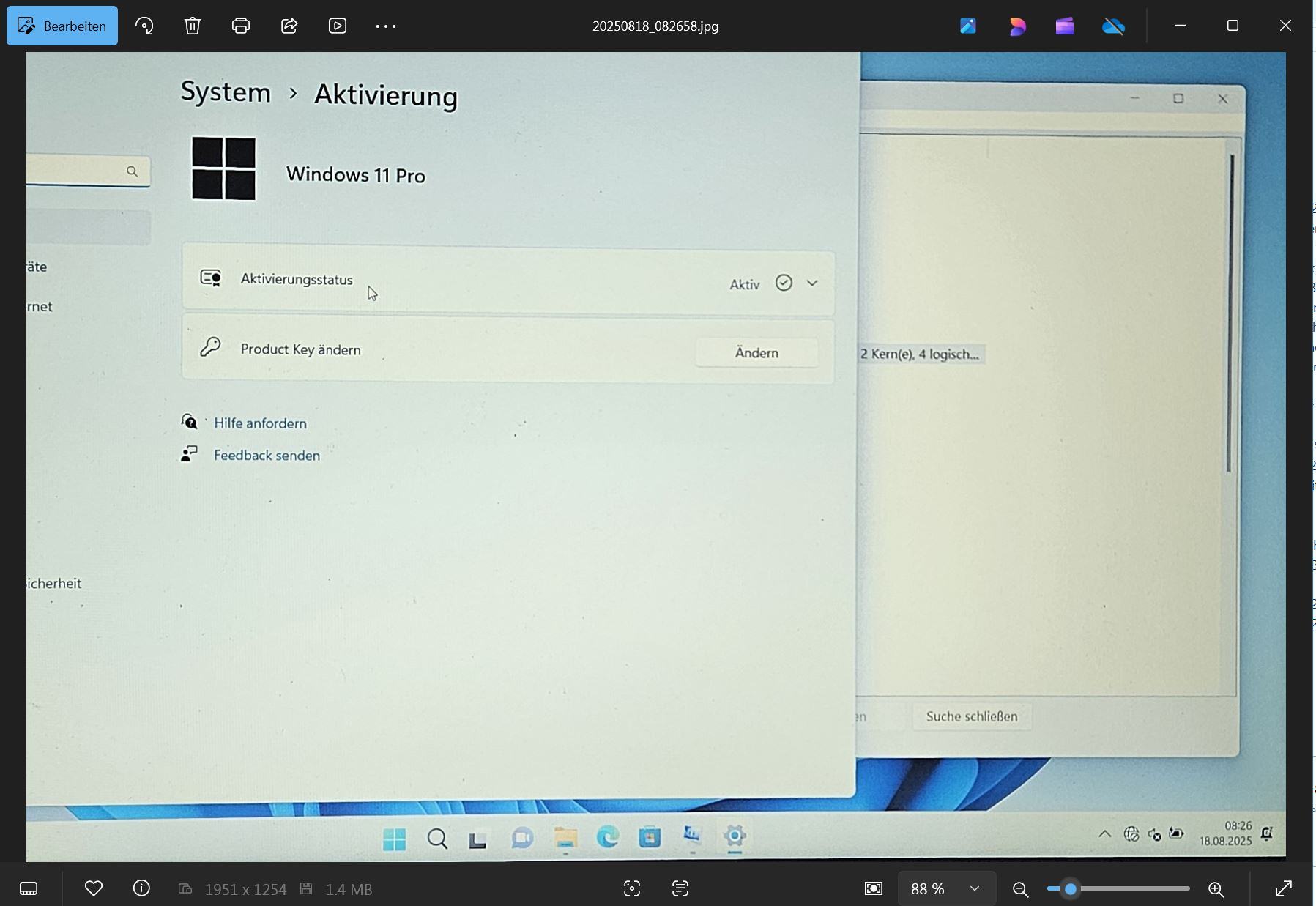This screenshot has width=1316, height=906.
Task: Open the Edge browser icon in taskbar
Action: (x=607, y=836)
